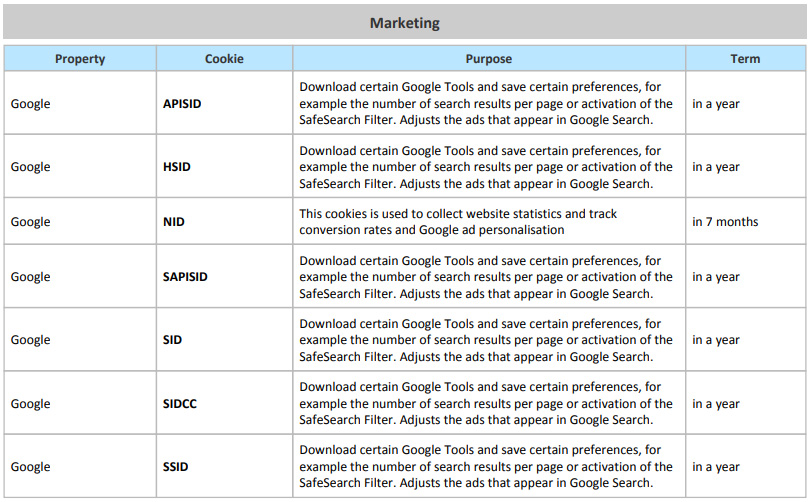810x502 pixels.
Task: Click the NID purpose about website statistics
Action: point(458,222)
